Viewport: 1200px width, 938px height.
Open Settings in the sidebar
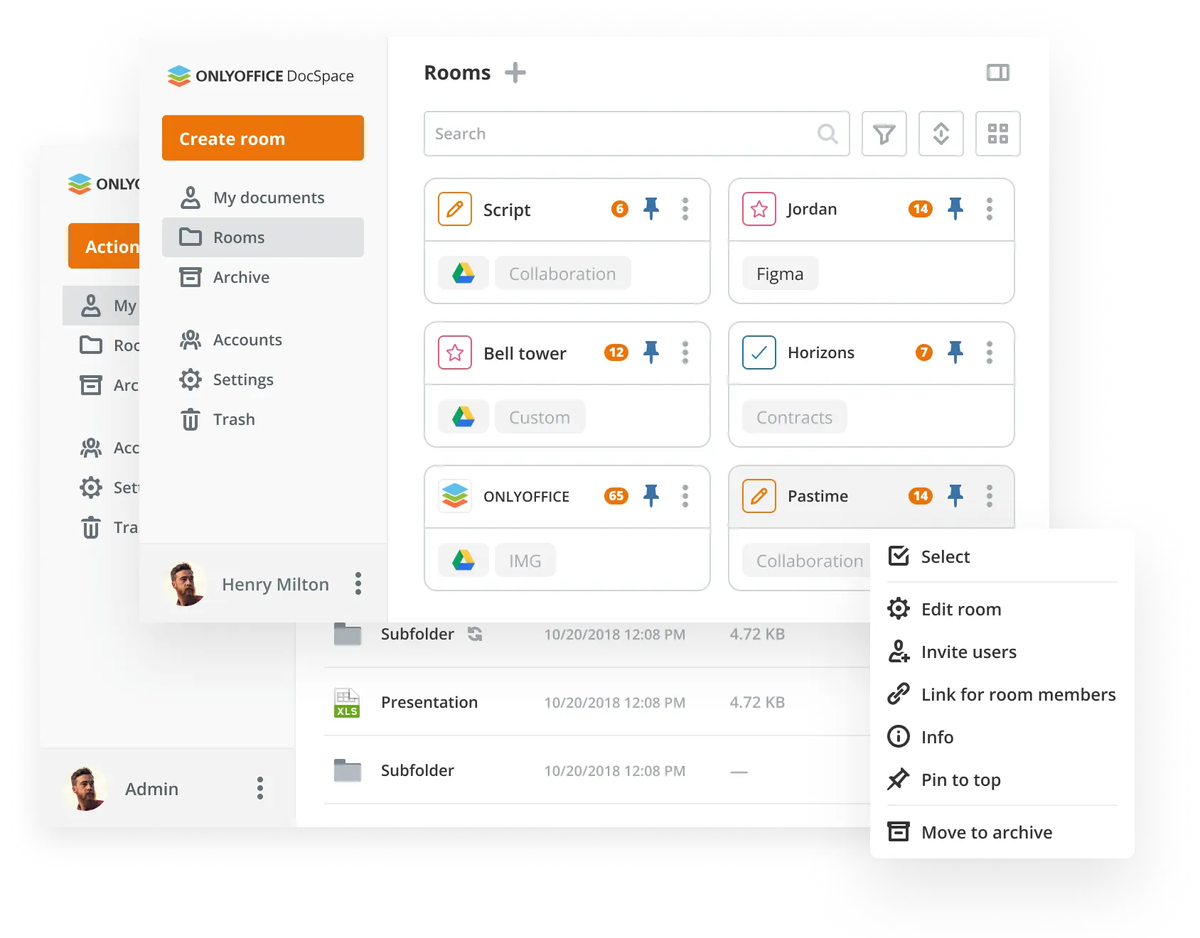pyautogui.click(x=263, y=380)
